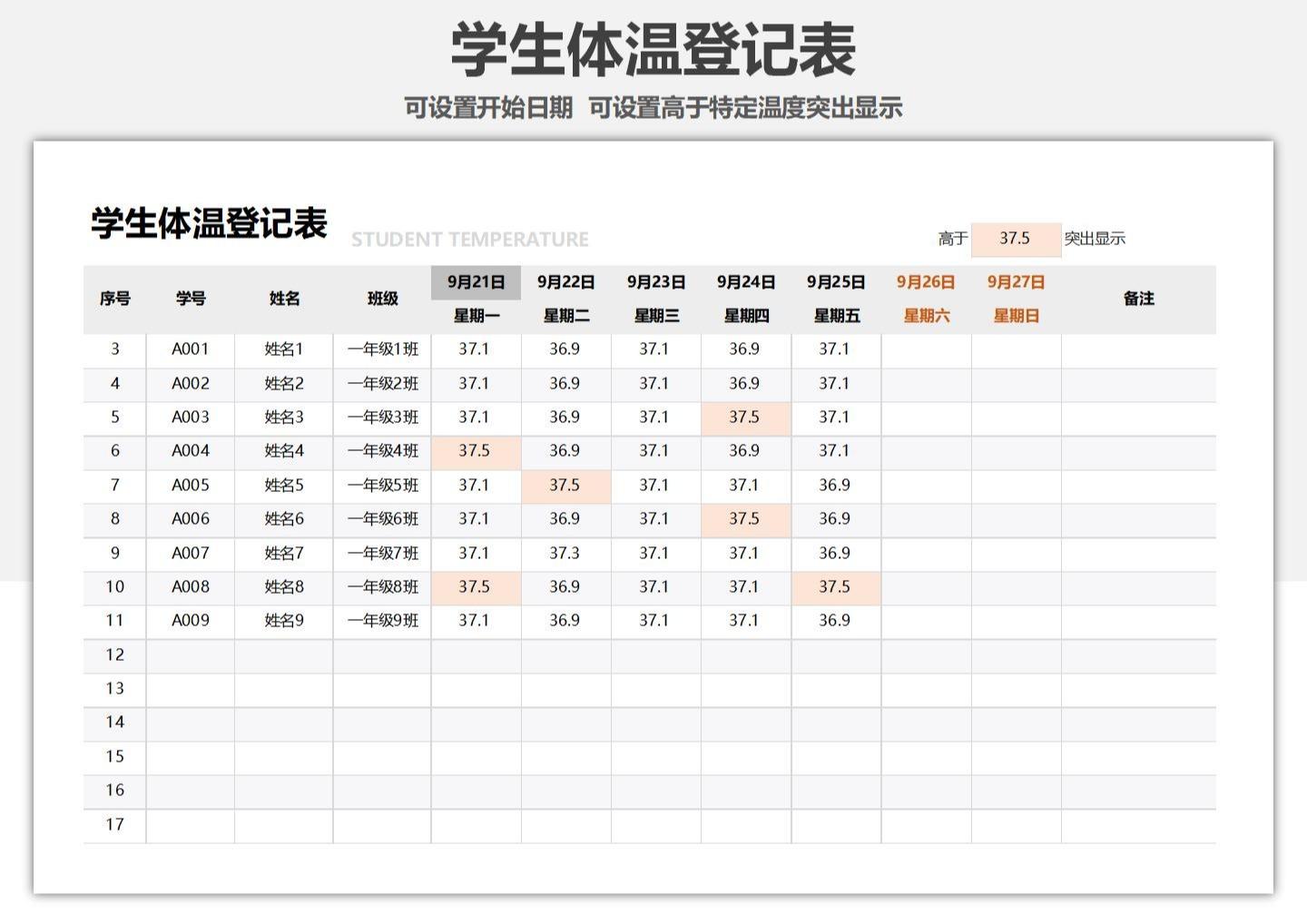Select student ID cell A007
This screenshot has width=1307, height=924.
pos(191,554)
